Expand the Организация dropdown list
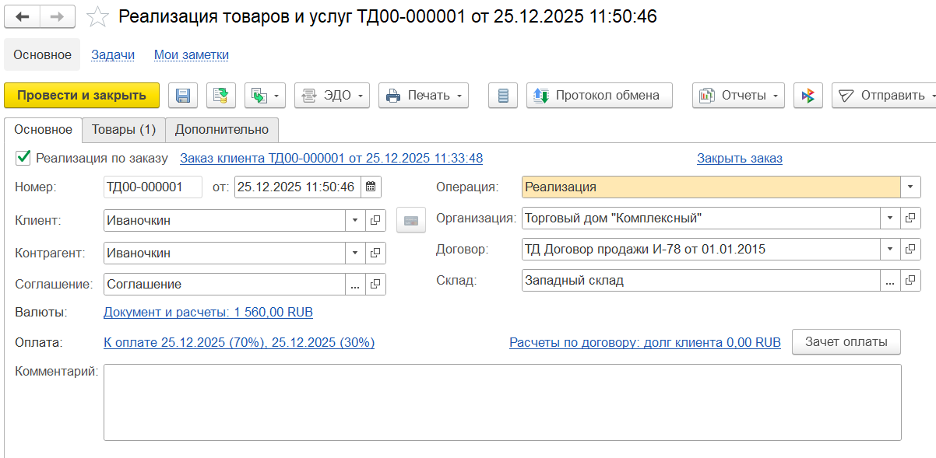Screen dimensions: 936x458 pos(891,219)
